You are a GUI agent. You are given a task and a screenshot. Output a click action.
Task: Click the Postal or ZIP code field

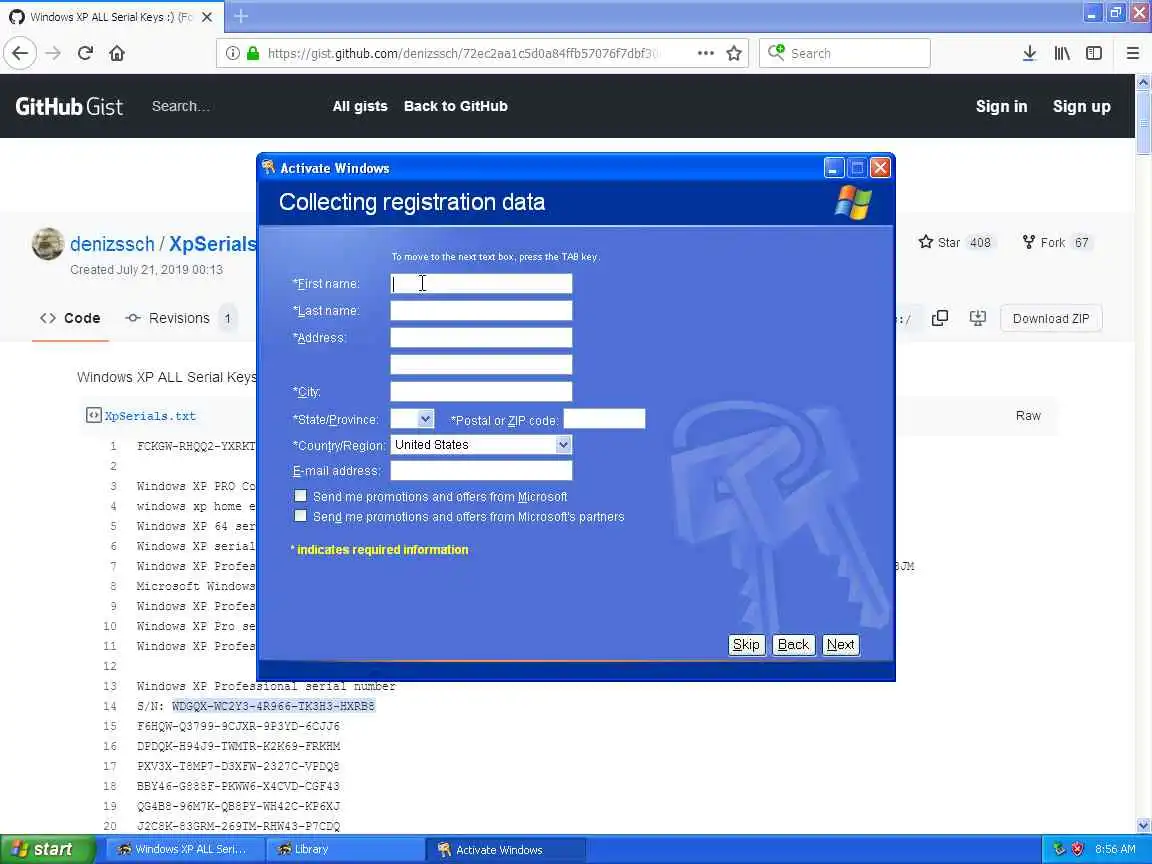pyautogui.click(x=604, y=419)
